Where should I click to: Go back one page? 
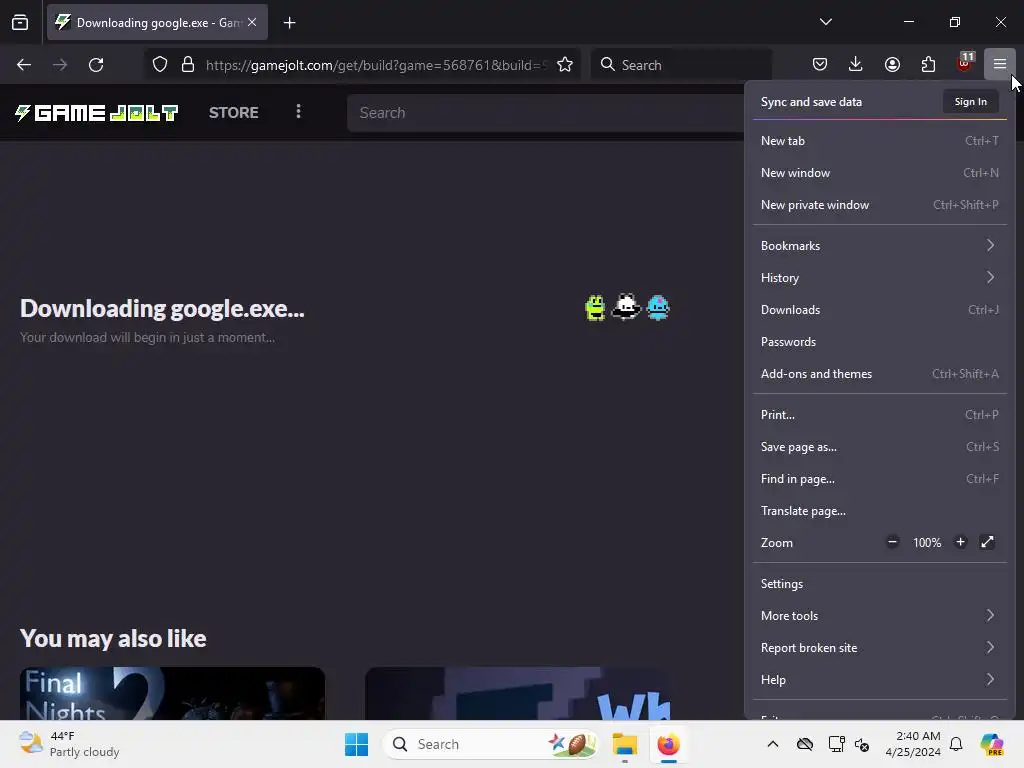pos(24,64)
